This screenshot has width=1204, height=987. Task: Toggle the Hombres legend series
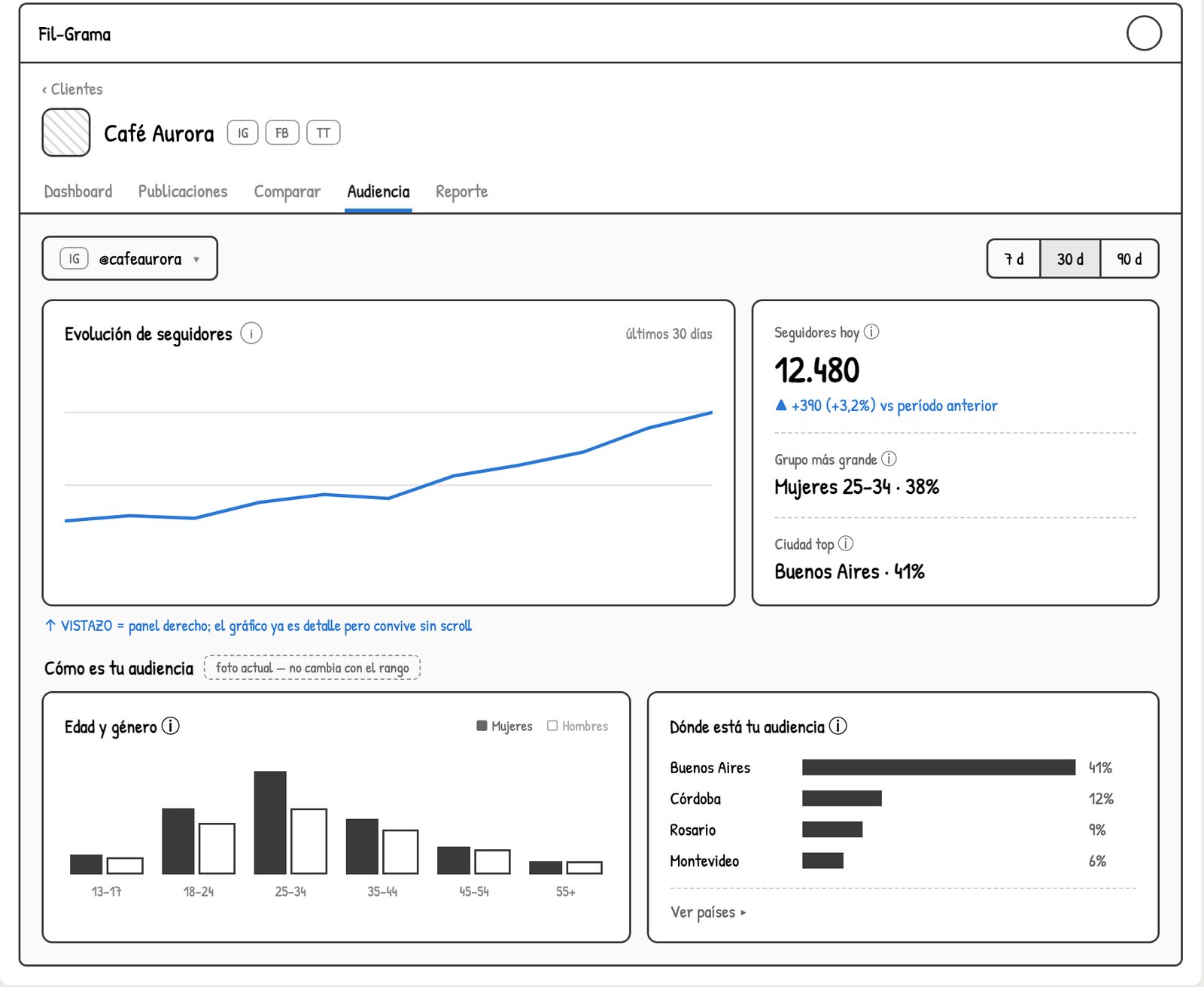577,726
